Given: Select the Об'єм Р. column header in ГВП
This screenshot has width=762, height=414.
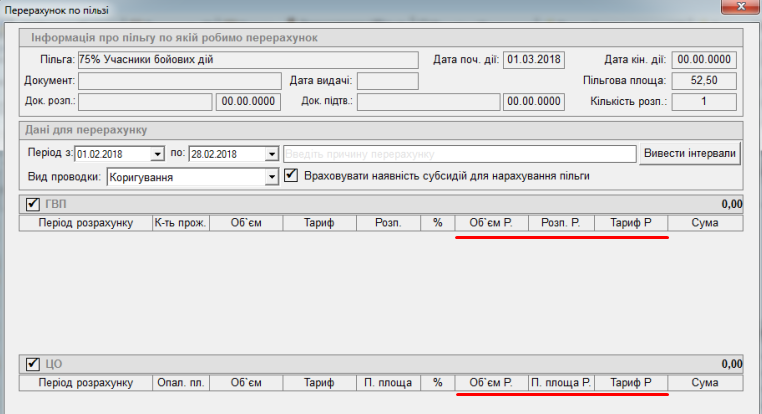Looking at the screenshot, I should click(x=491, y=223).
